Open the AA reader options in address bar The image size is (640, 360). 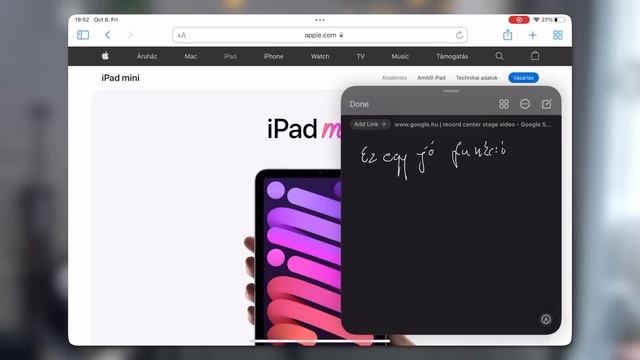182,36
